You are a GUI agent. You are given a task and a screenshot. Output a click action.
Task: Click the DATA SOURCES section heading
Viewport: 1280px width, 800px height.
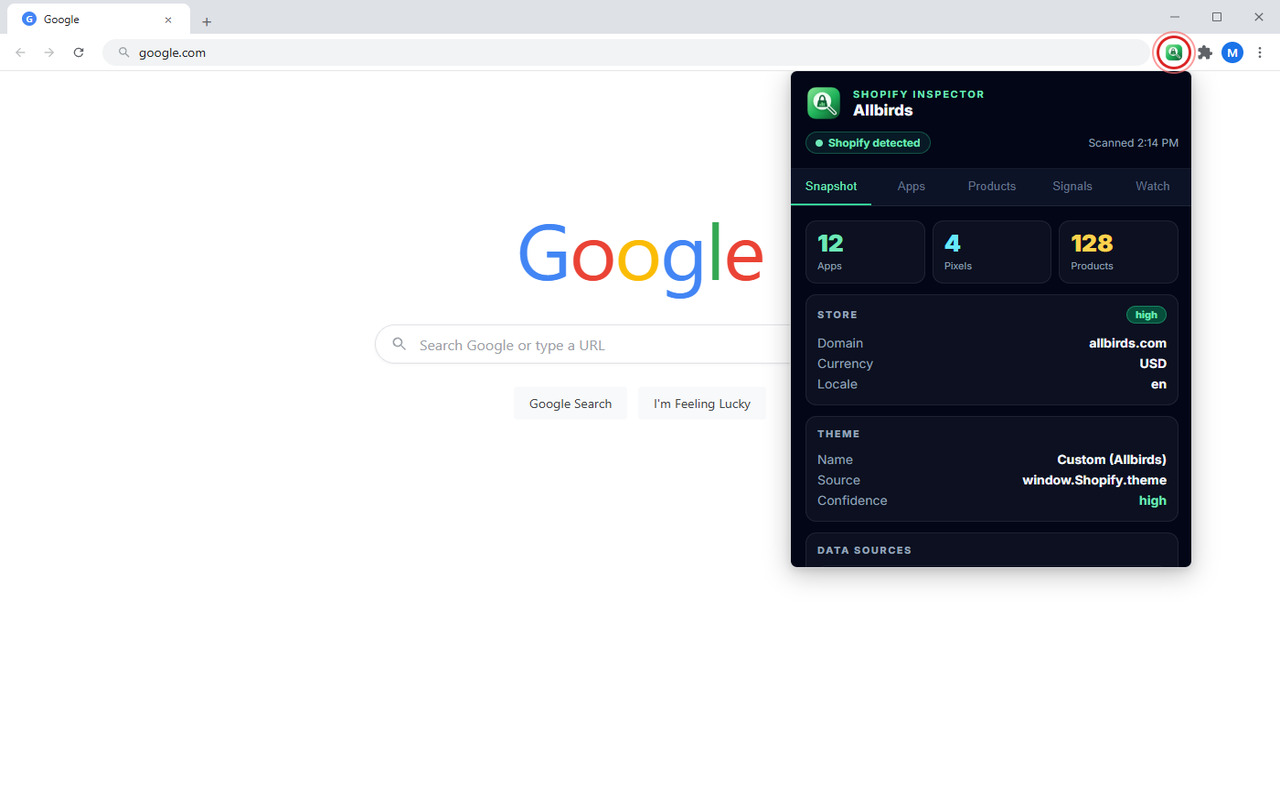pyautogui.click(x=864, y=550)
